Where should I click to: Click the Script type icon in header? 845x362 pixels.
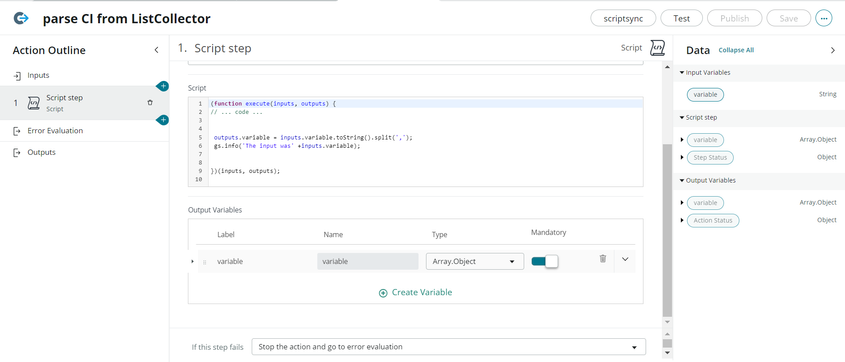(x=657, y=48)
